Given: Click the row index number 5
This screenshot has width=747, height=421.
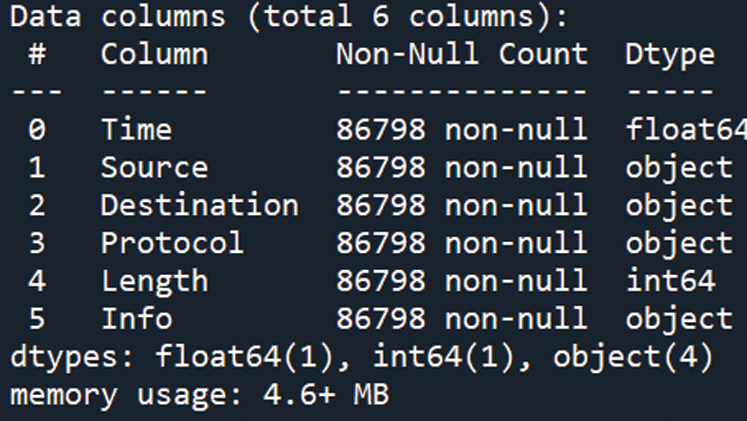Looking at the screenshot, I should tap(37, 319).
